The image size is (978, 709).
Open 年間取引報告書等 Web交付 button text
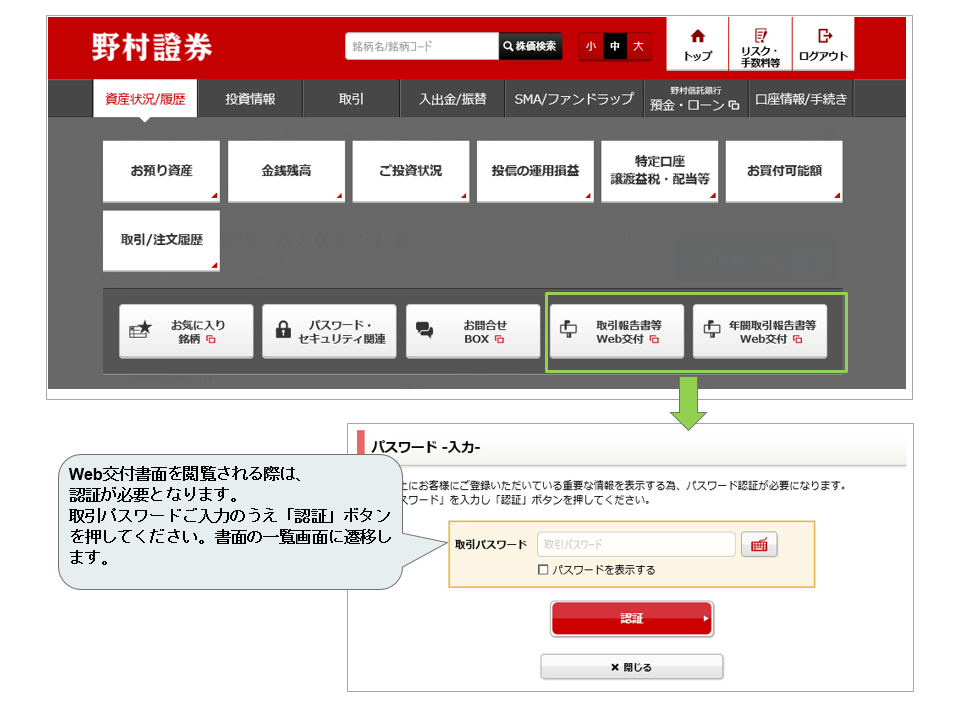tap(772, 332)
